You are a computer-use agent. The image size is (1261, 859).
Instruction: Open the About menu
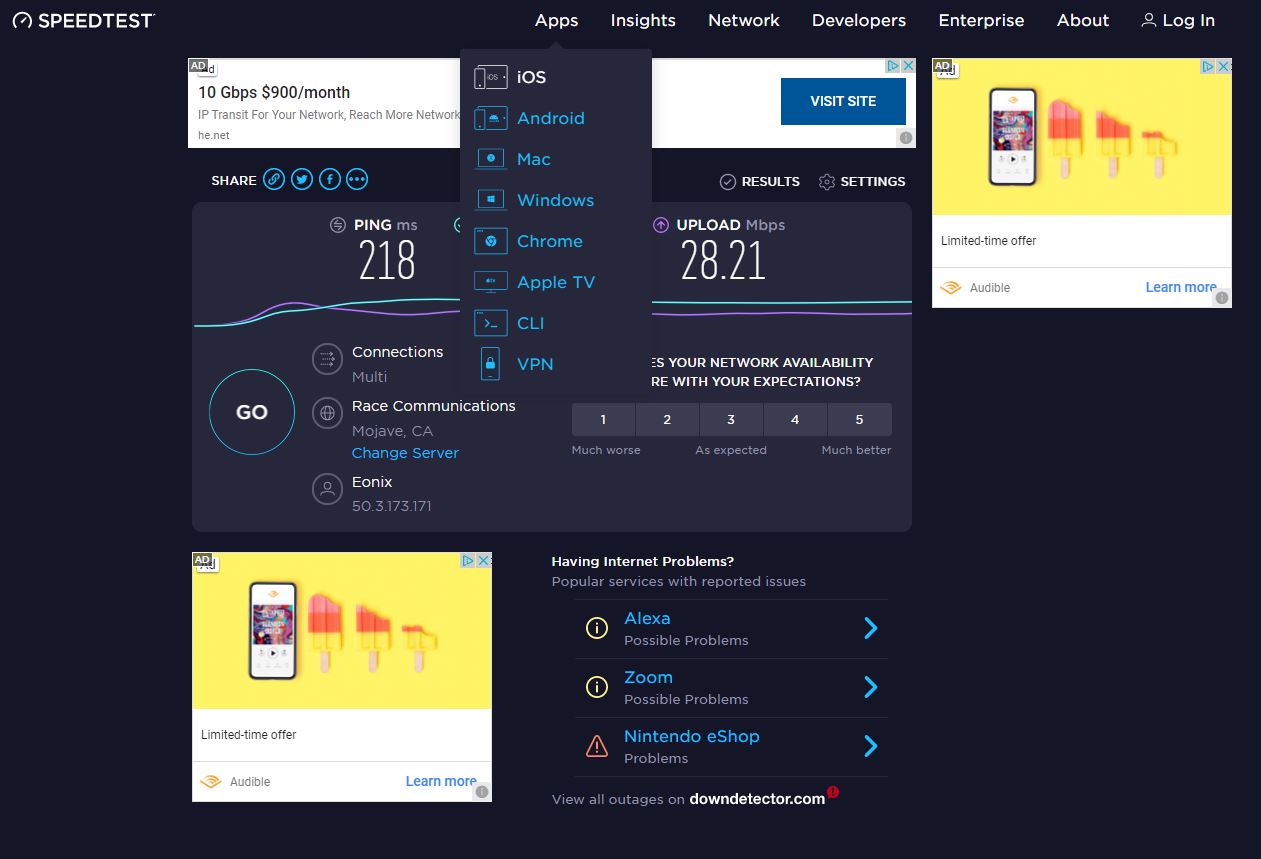(1083, 20)
